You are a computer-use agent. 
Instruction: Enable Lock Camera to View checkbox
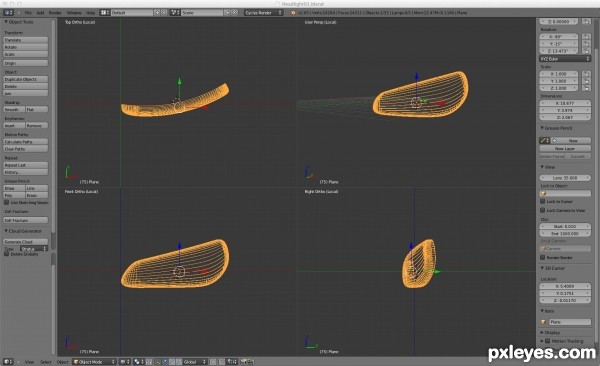coord(543,210)
